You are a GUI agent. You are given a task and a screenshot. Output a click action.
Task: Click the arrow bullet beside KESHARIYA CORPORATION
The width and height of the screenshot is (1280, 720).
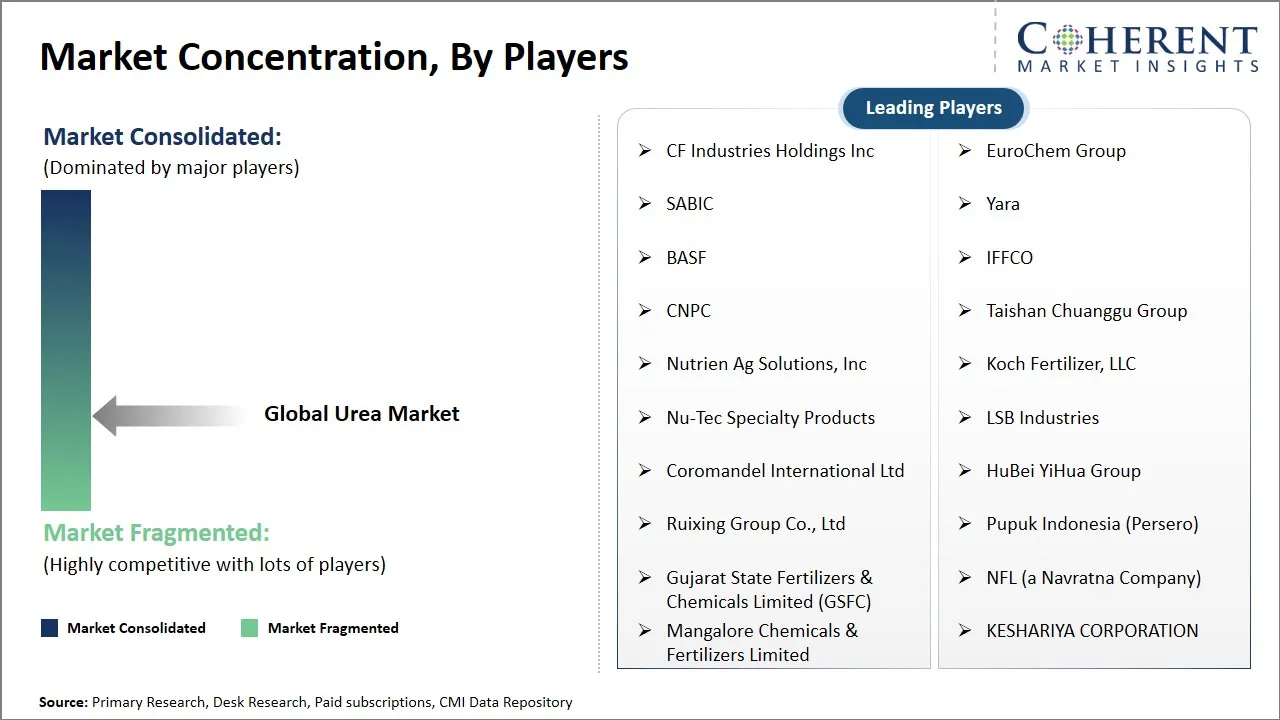click(965, 631)
